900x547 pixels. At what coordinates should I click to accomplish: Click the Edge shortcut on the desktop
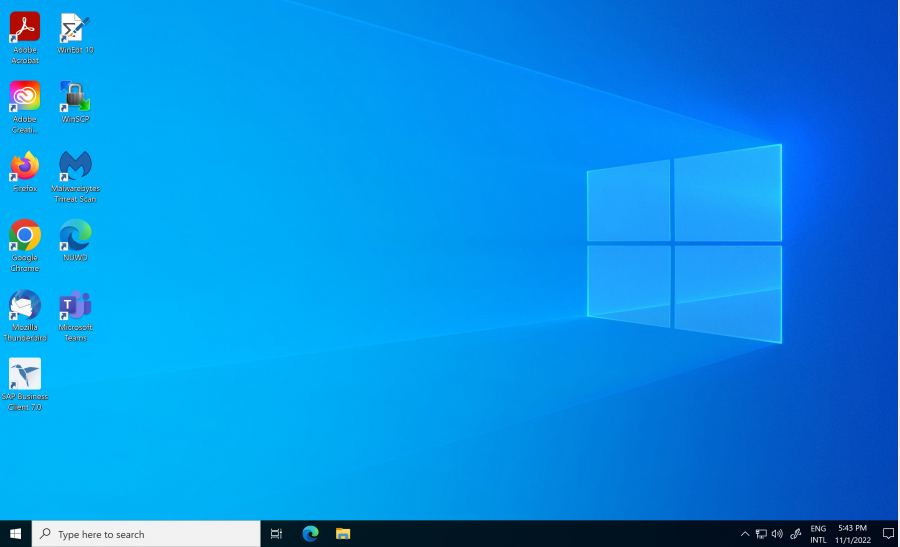point(75,236)
